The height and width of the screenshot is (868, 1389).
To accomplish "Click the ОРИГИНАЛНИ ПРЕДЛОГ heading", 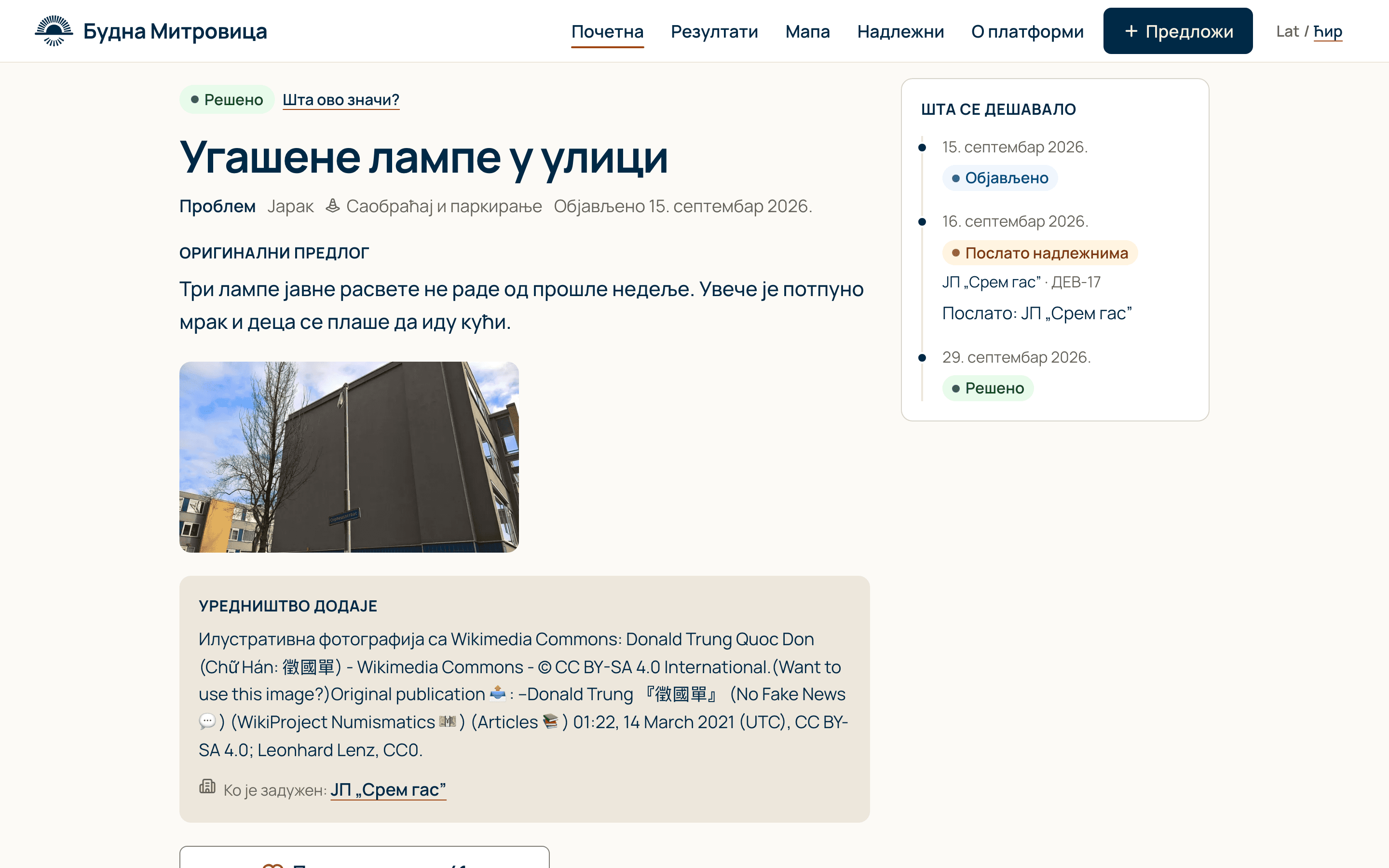I will coord(274,253).
